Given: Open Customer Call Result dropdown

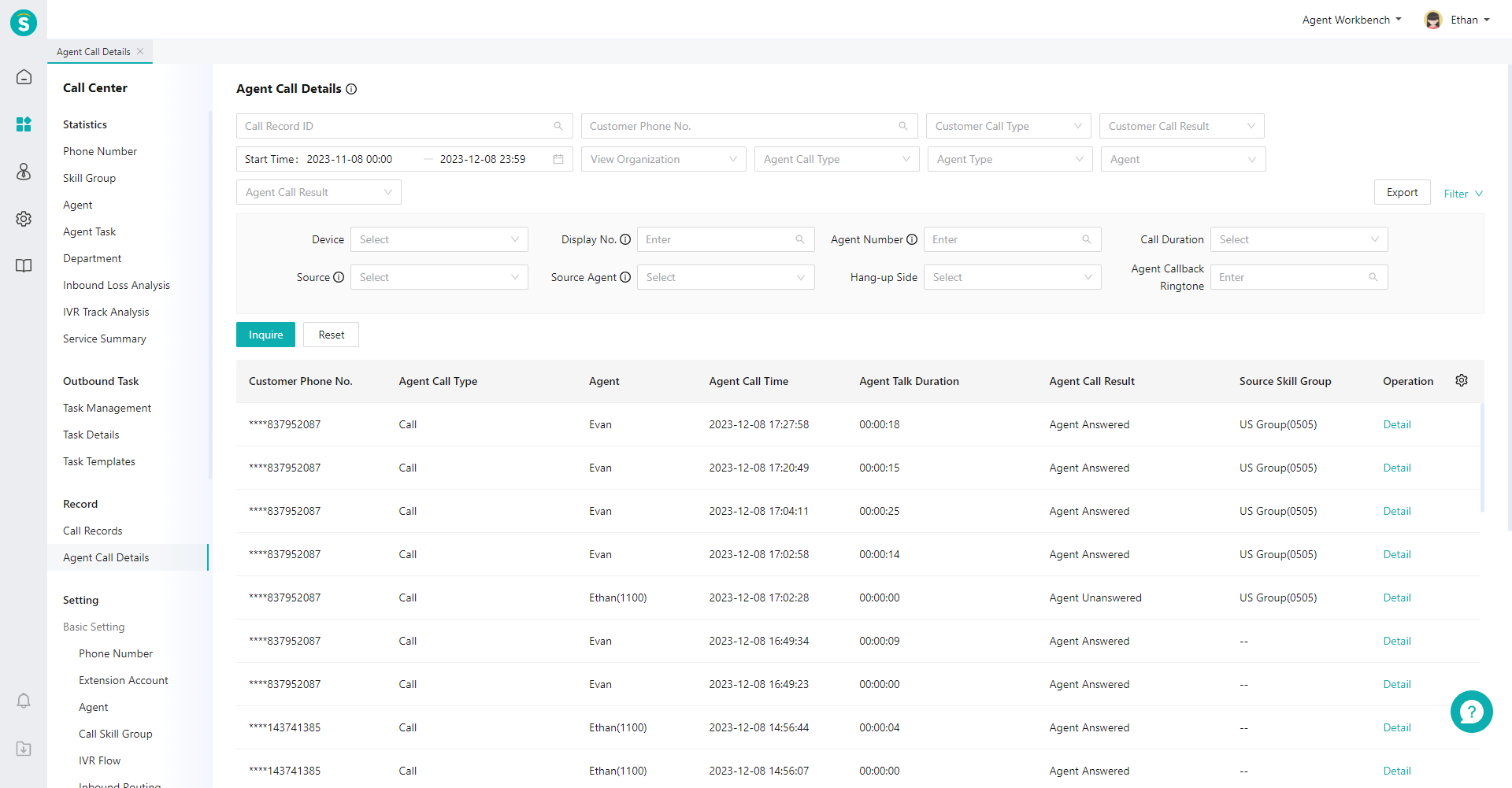Looking at the screenshot, I should click(x=1182, y=126).
